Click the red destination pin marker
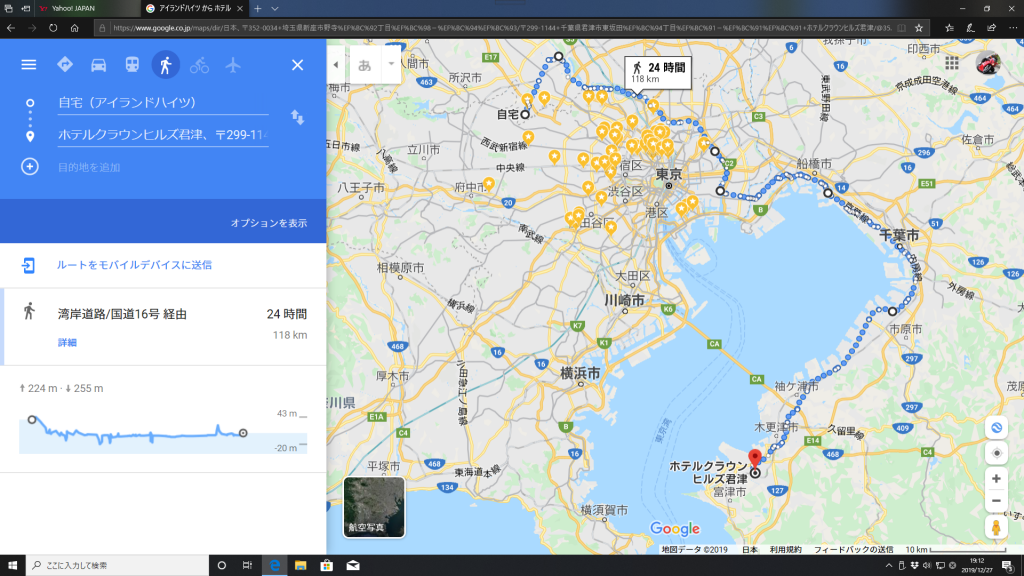Image resolution: width=1024 pixels, height=576 pixels. 755,458
